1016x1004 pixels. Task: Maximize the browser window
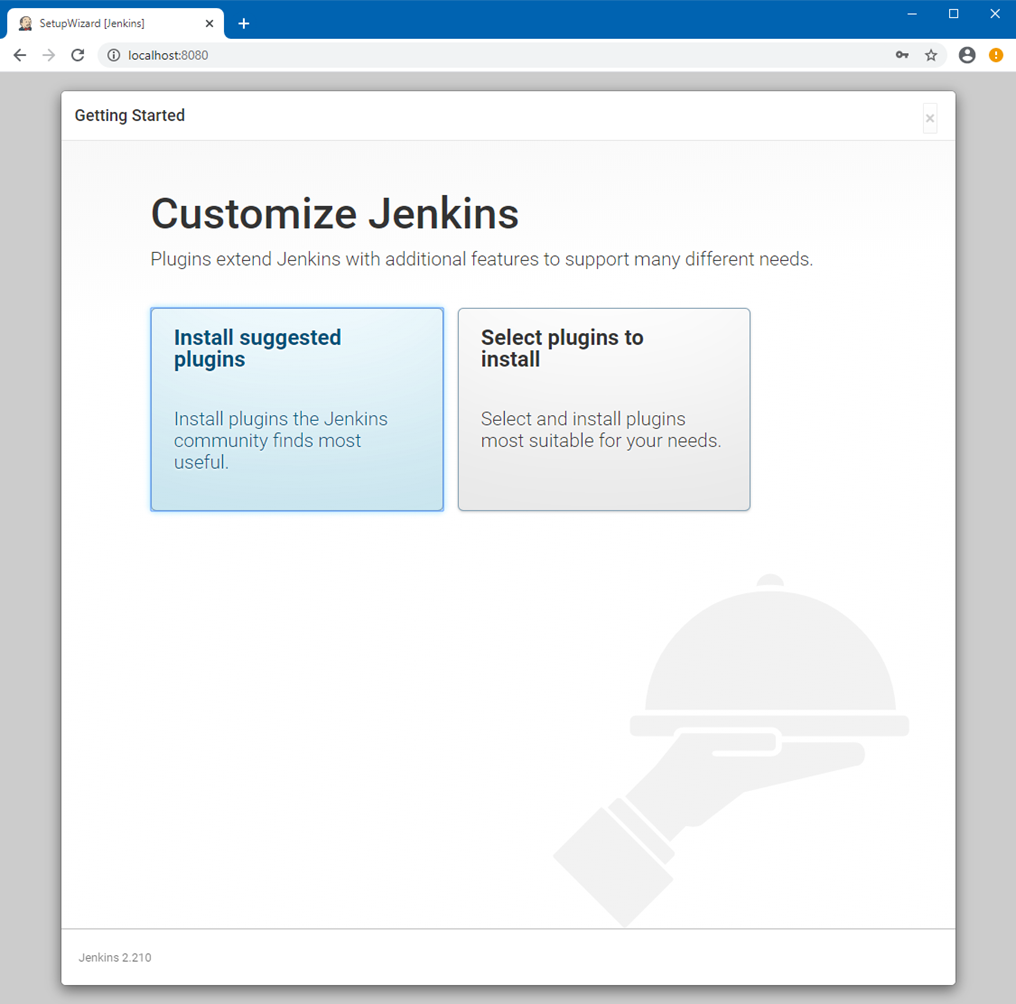pyautogui.click(x=953, y=14)
